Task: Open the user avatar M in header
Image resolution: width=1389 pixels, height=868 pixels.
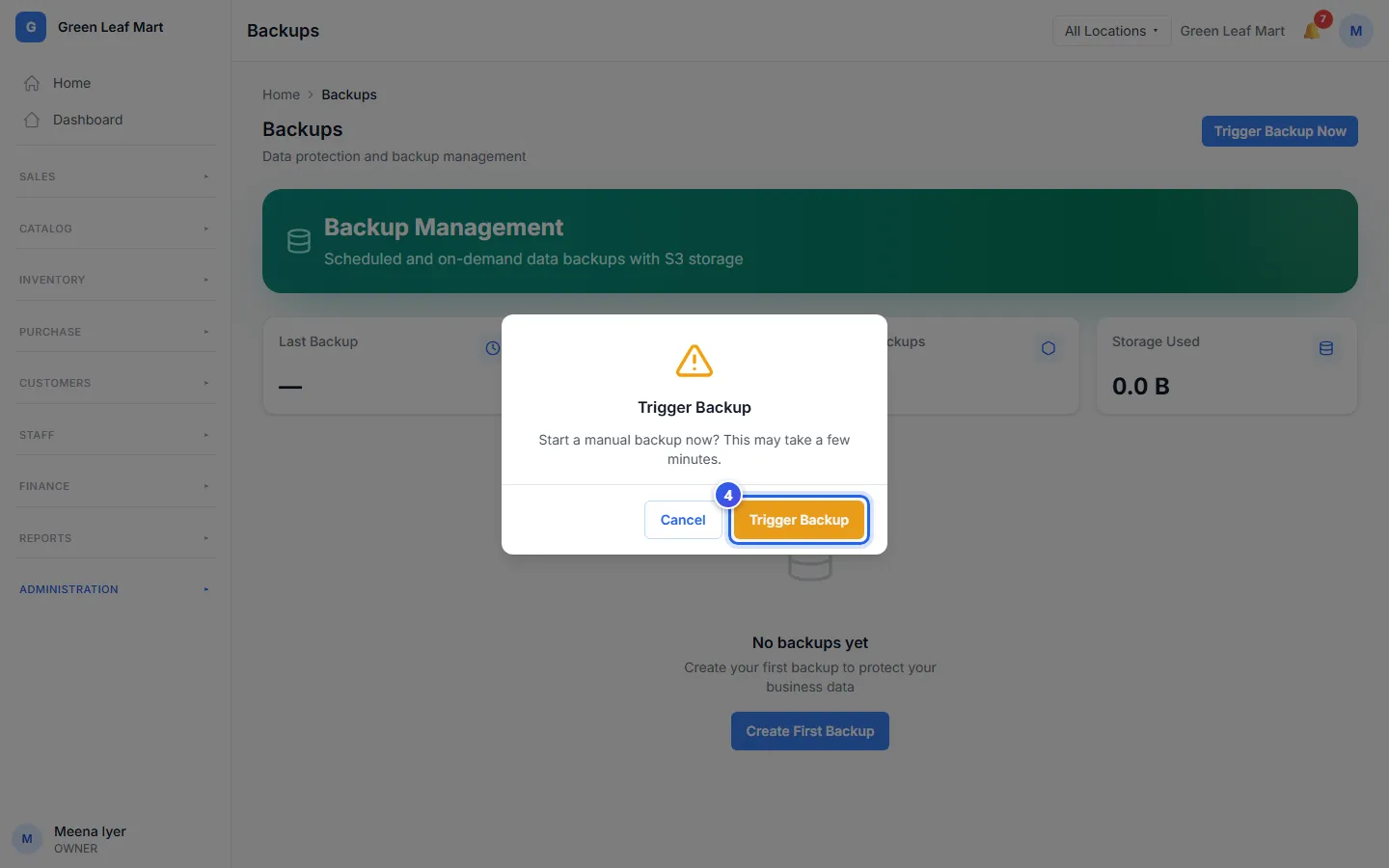Action: coord(1356,31)
